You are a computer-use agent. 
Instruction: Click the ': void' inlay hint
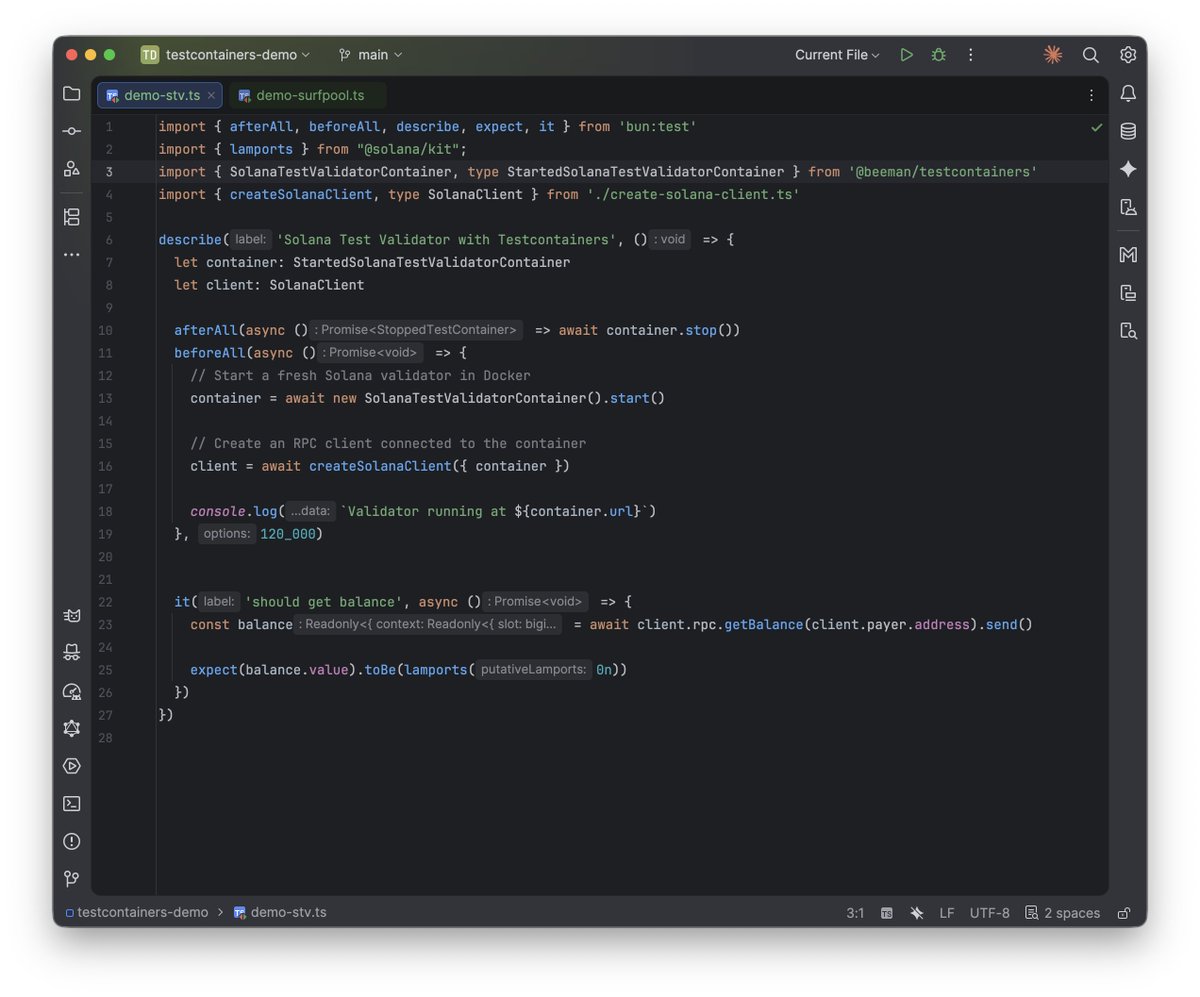pos(669,240)
